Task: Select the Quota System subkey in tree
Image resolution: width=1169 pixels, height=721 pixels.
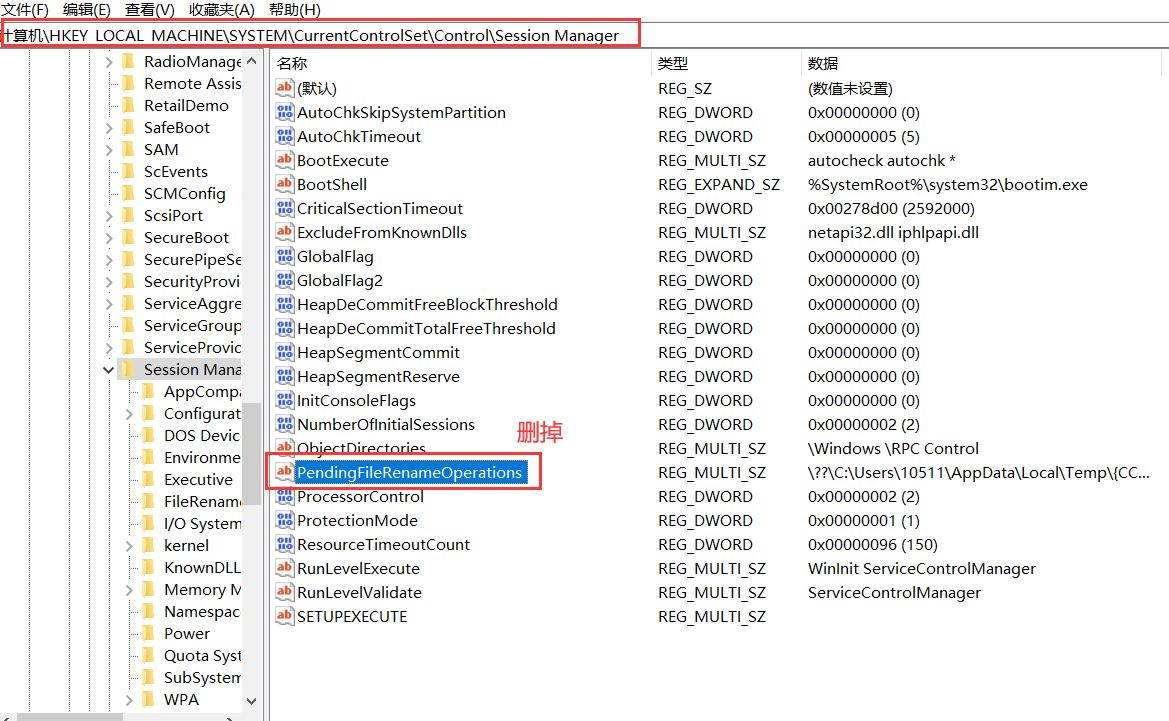Action: tap(202, 655)
